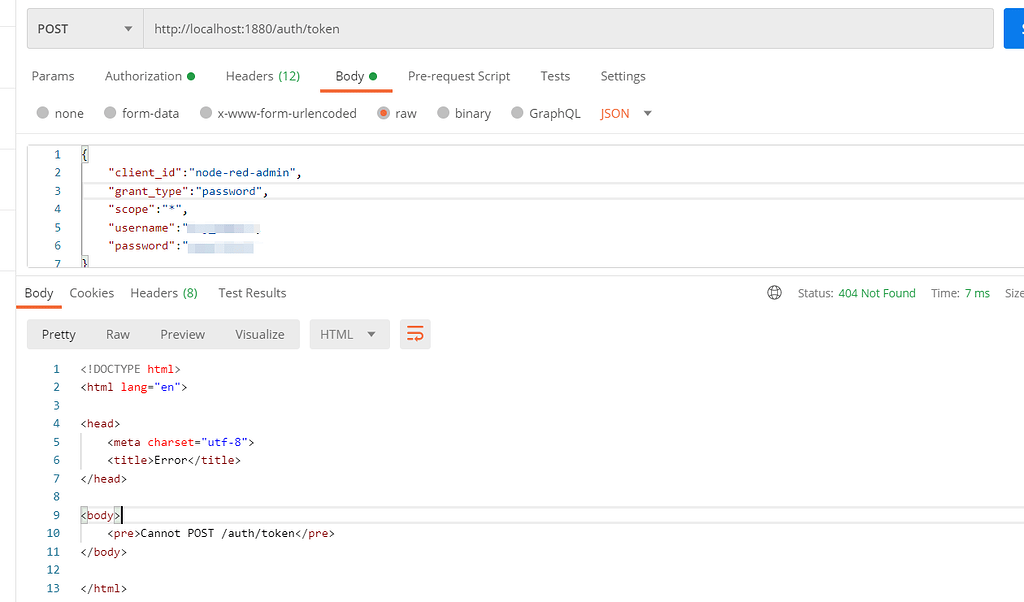Switch to the Cookies response tab

pos(91,293)
